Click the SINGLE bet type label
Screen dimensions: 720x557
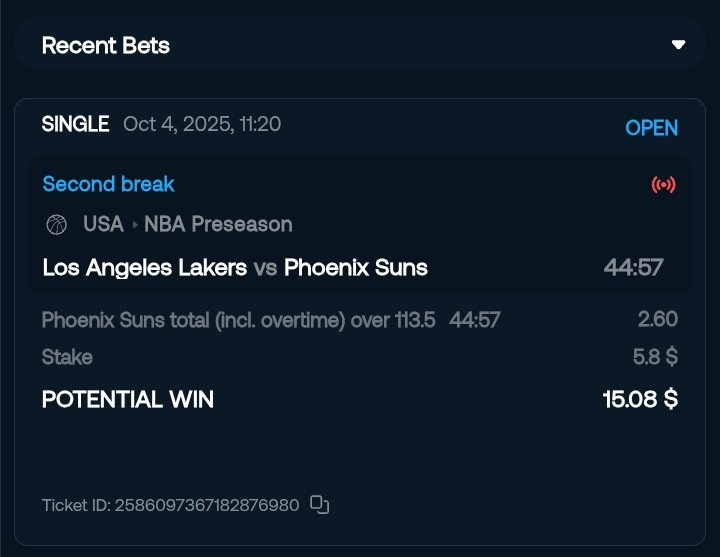[75, 124]
